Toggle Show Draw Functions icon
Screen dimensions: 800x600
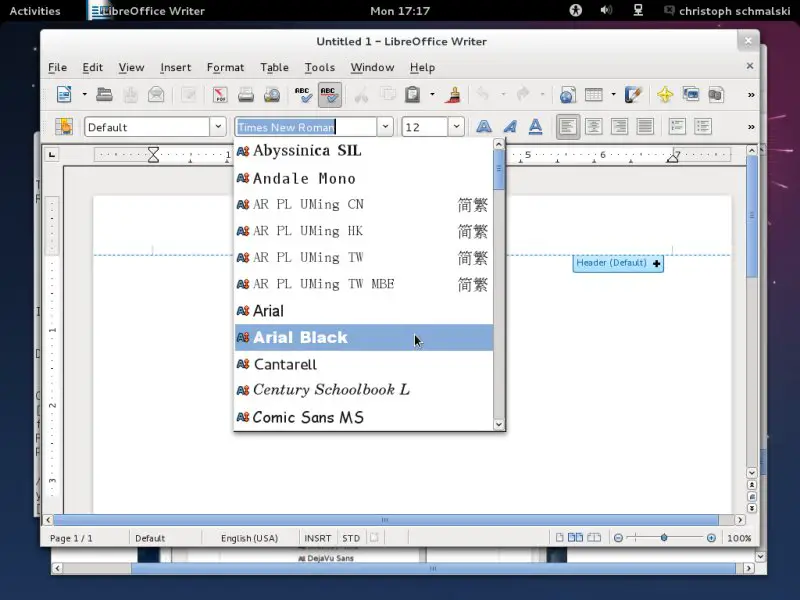click(633, 94)
